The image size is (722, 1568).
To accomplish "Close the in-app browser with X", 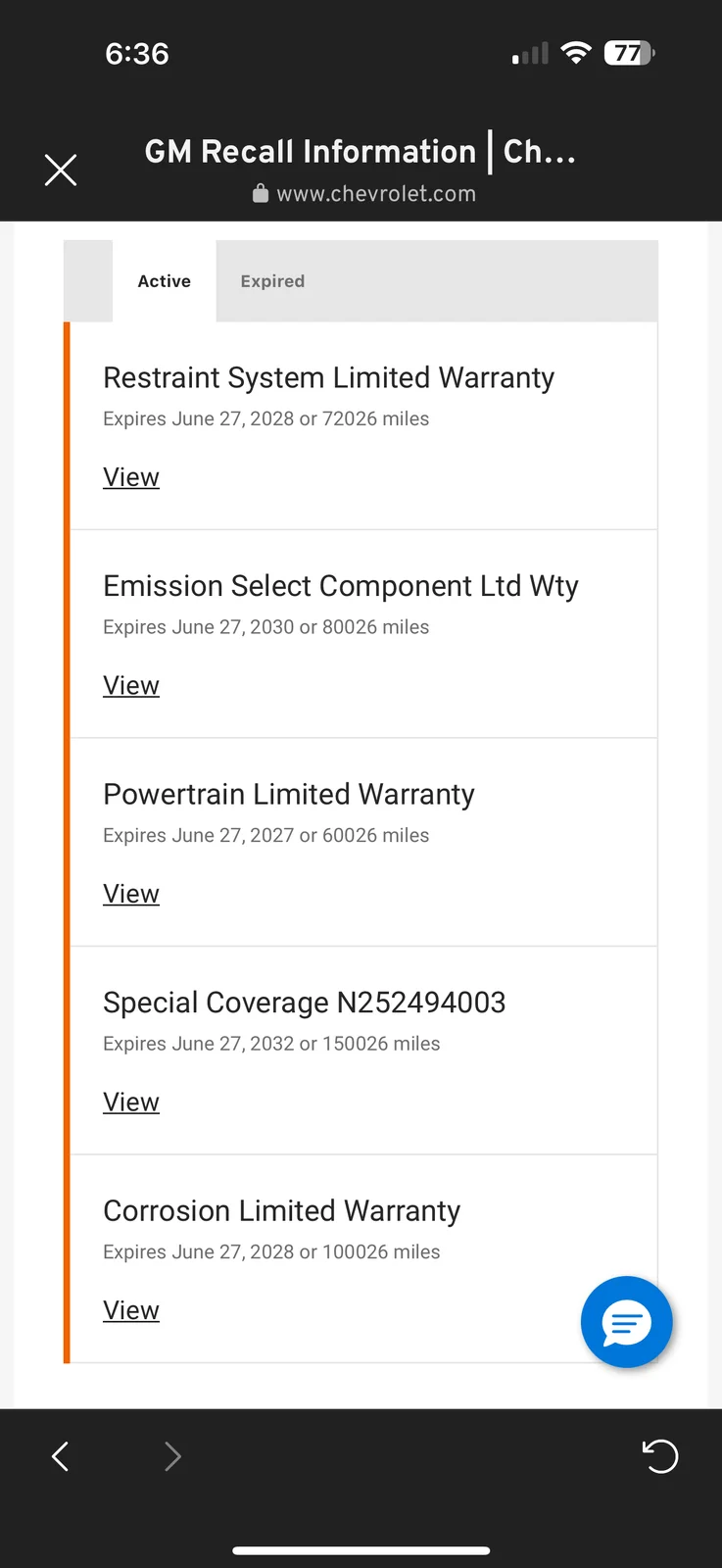I will [61, 171].
